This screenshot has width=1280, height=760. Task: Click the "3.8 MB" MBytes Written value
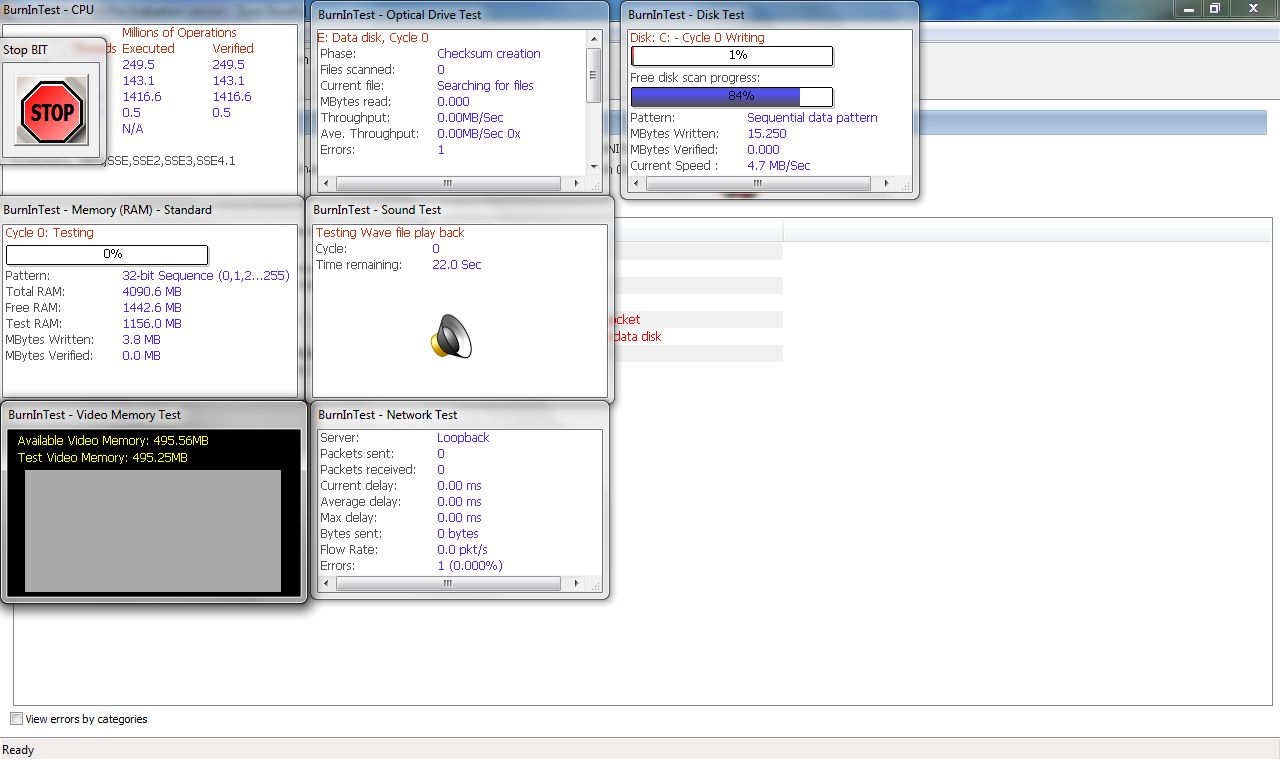141,340
